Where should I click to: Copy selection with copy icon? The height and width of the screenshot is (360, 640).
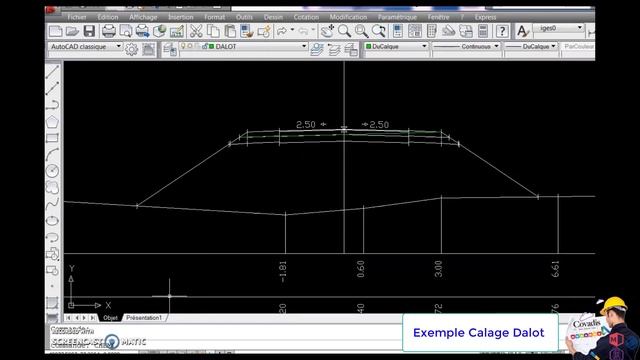(x=213, y=31)
